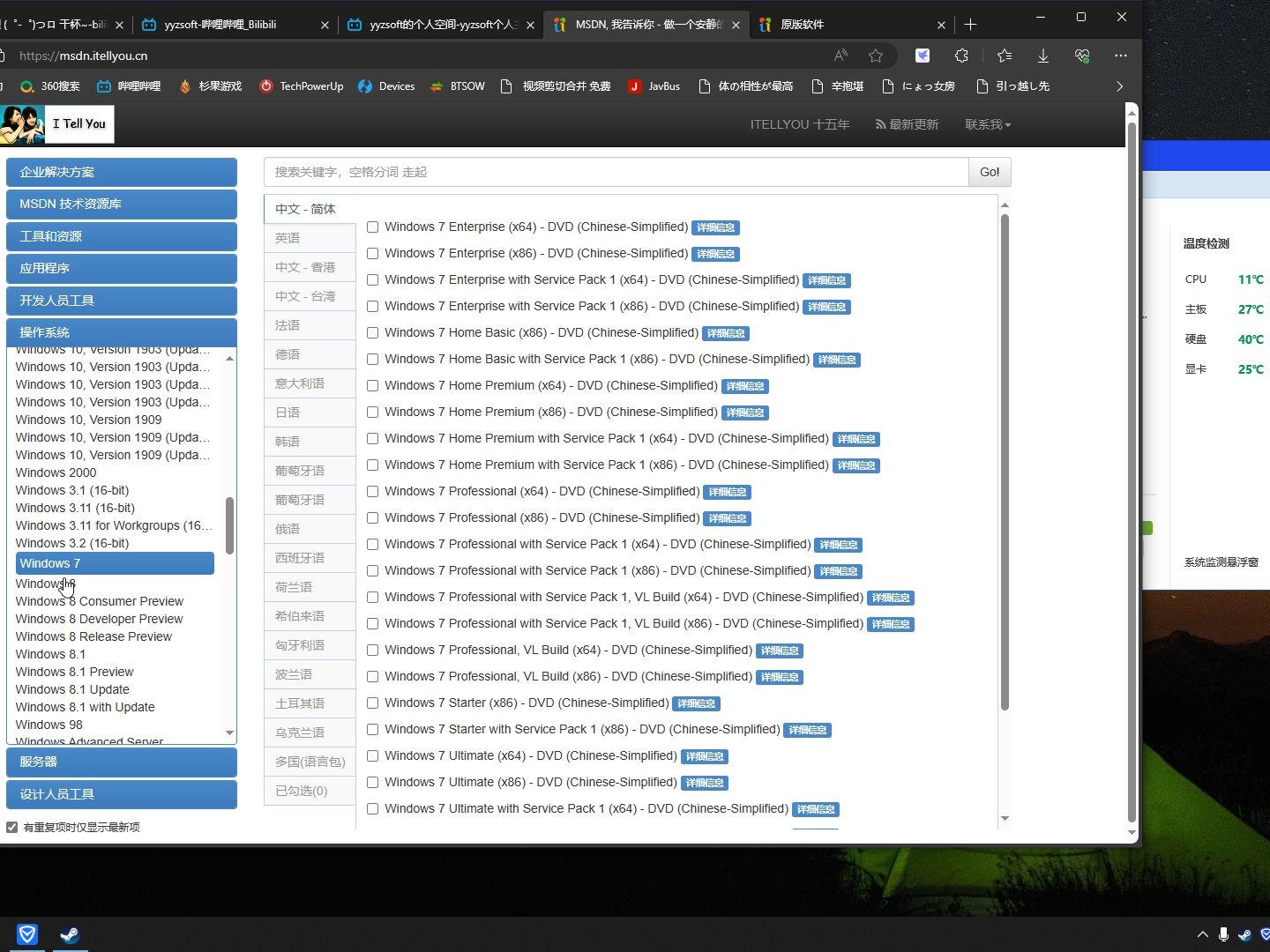Expand the 工具和资源 category
This screenshot has height=952, width=1270.
(122, 236)
